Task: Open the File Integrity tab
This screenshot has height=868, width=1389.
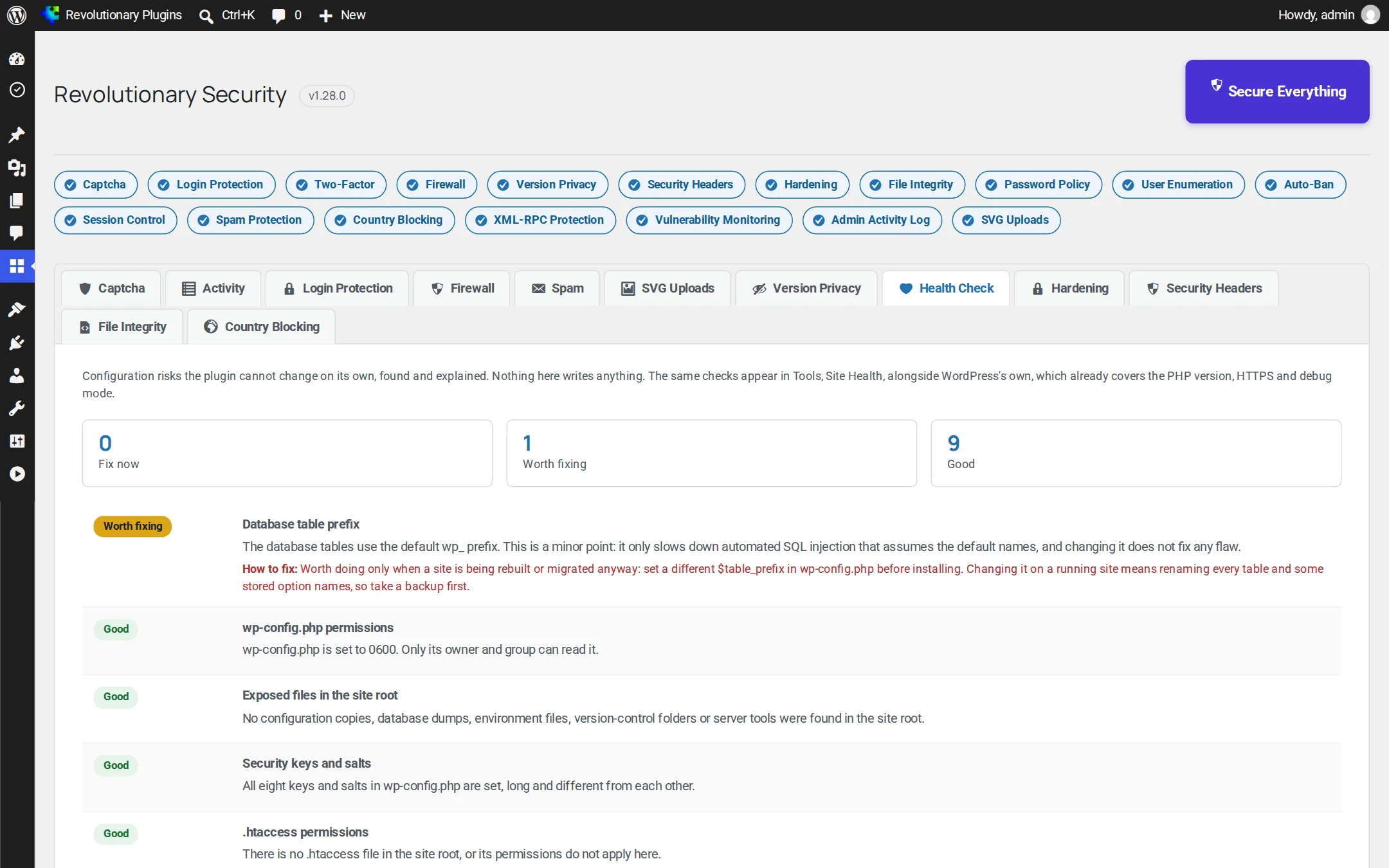Action: click(122, 327)
